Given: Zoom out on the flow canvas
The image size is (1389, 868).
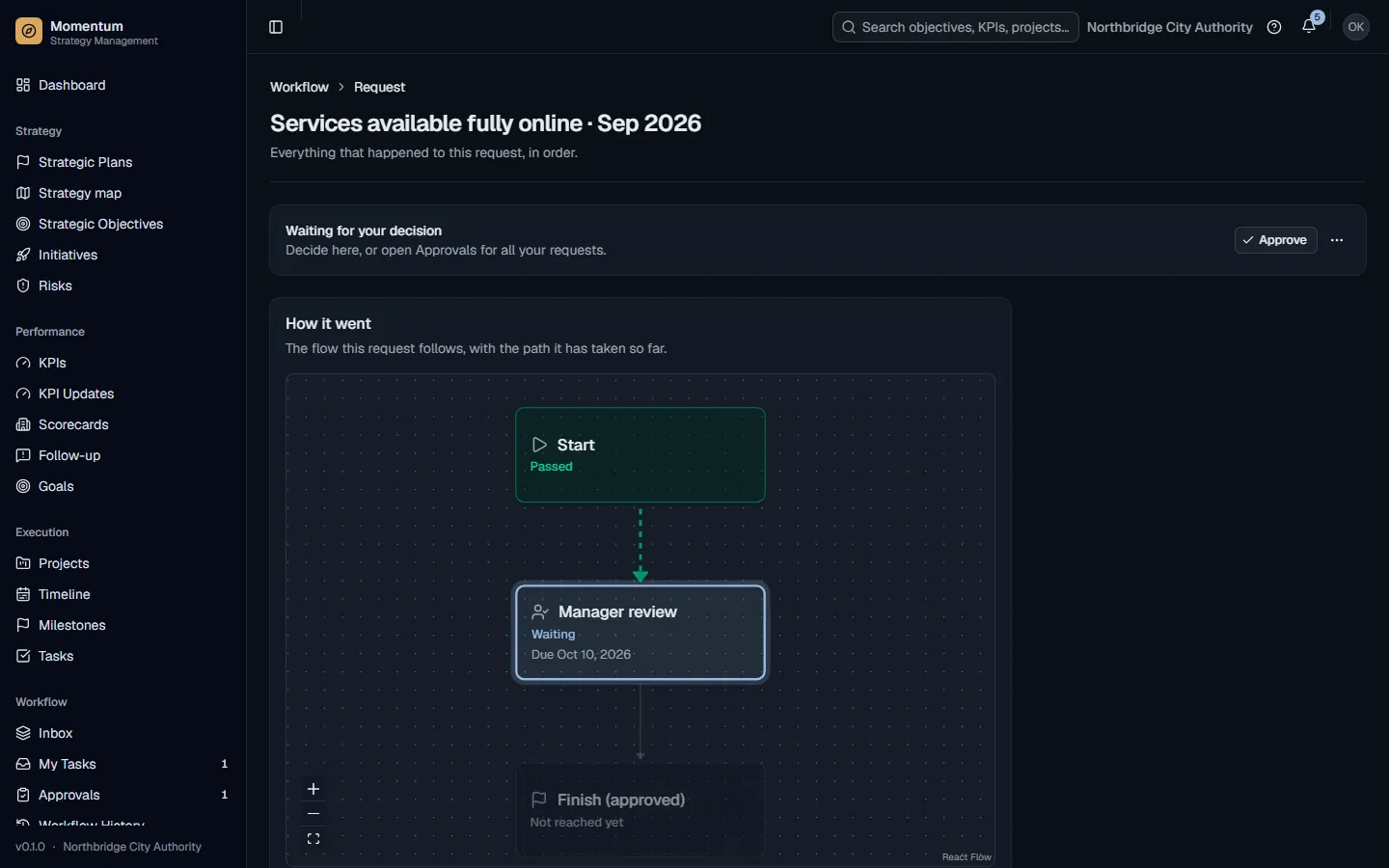Looking at the screenshot, I should [x=313, y=814].
